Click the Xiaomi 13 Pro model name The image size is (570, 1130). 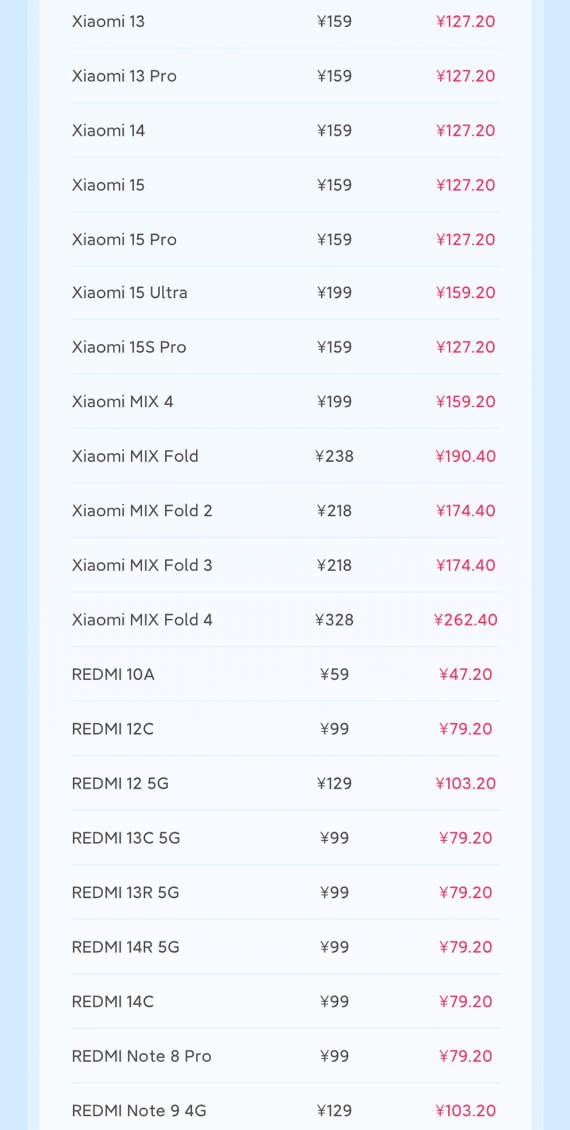(124, 76)
